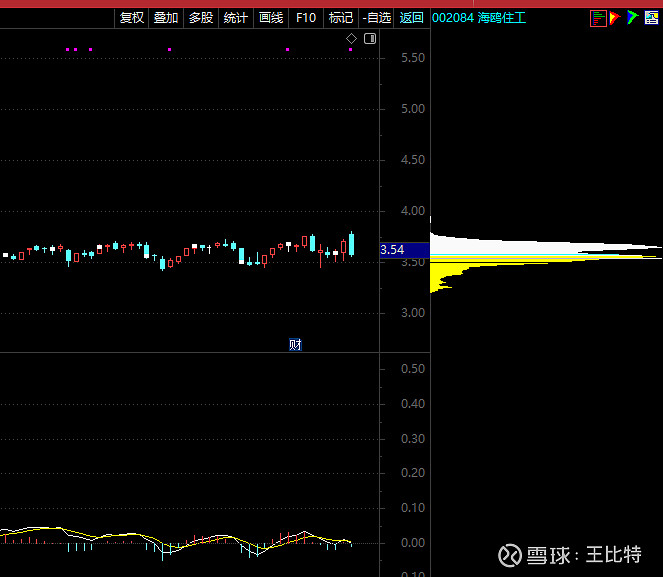Click the 0.50 indicator axis label
663x577 pixels.
(413, 369)
